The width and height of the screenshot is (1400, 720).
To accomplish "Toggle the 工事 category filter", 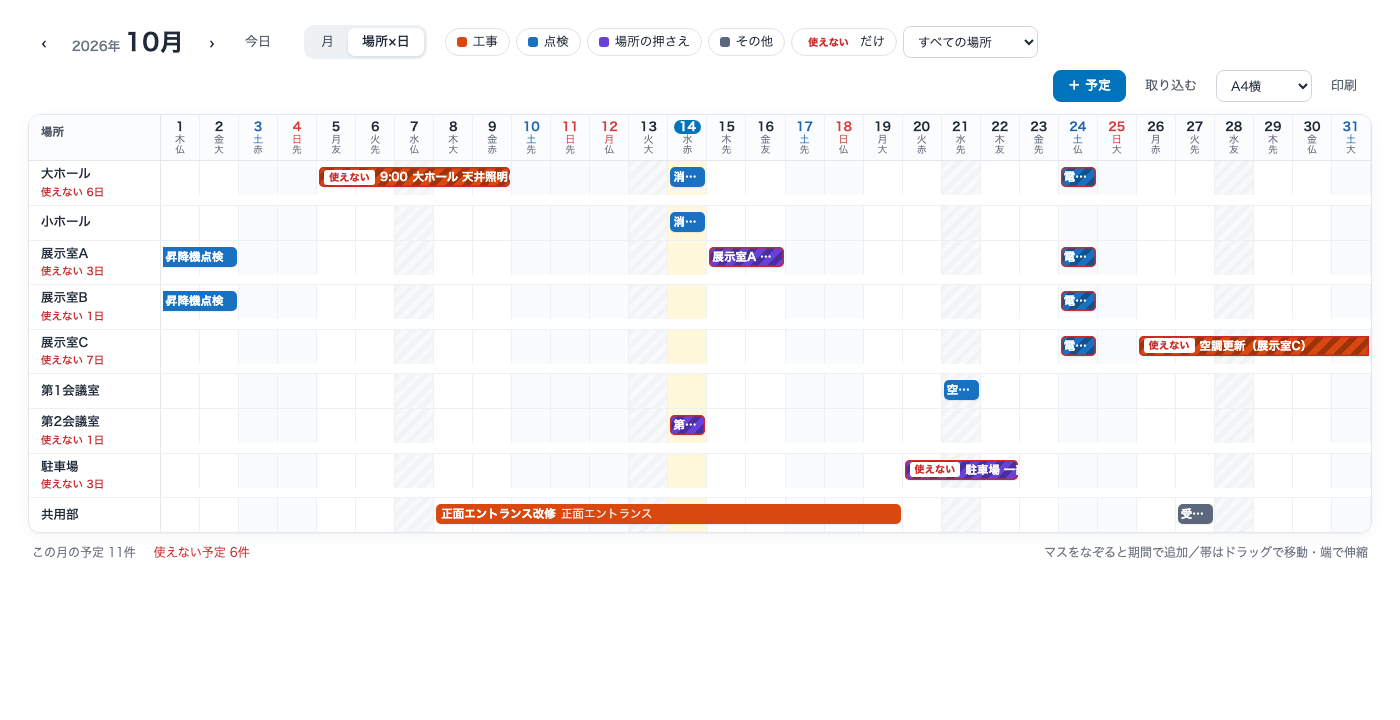I will point(477,42).
